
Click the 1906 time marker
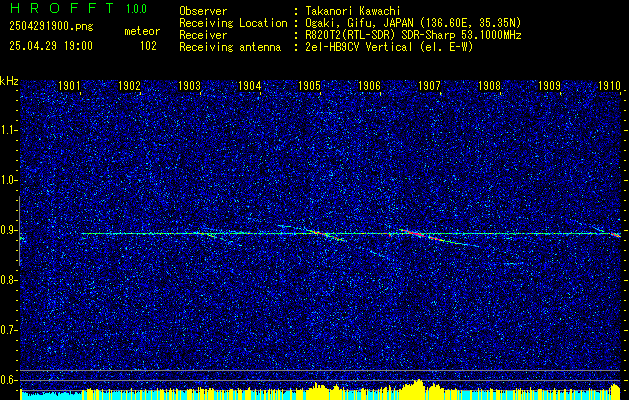point(369,85)
